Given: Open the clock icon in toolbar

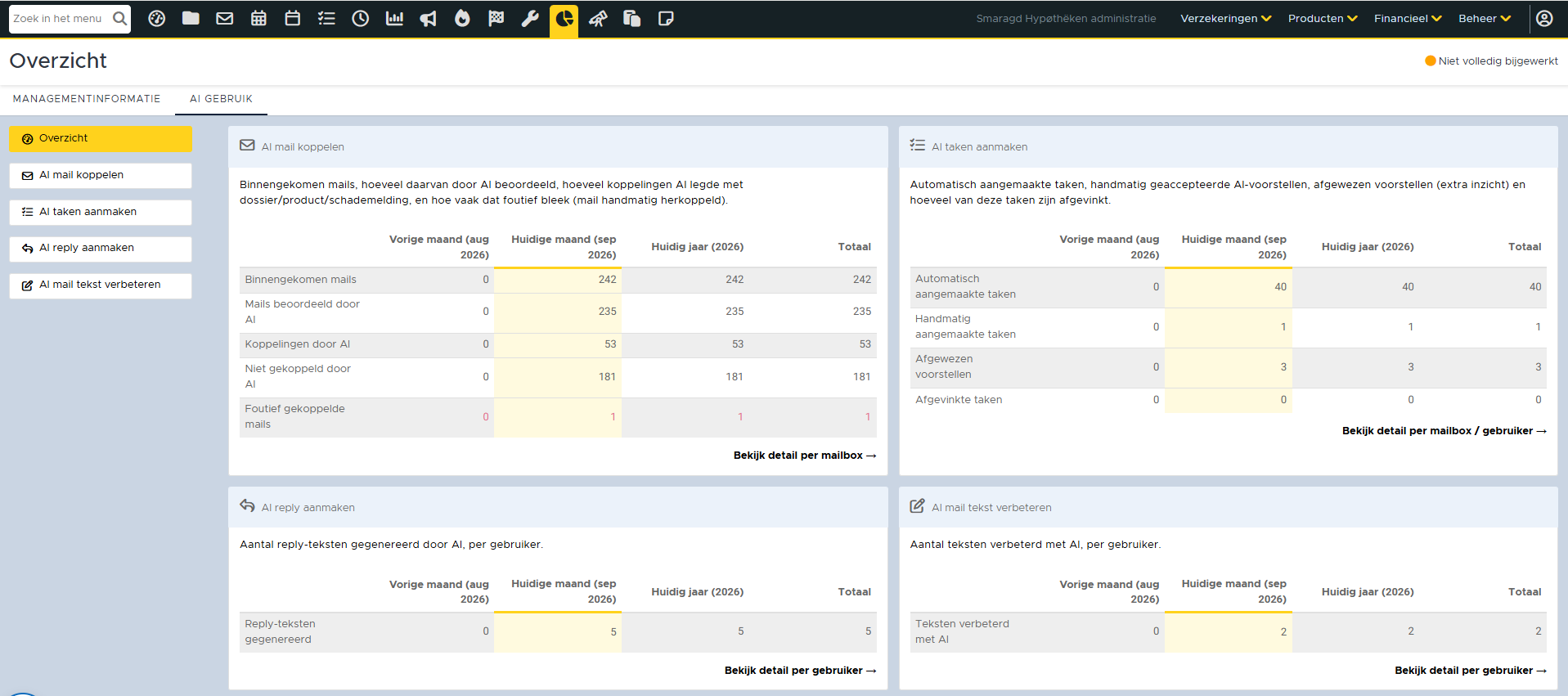Looking at the screenshot, I should point(361,19).
